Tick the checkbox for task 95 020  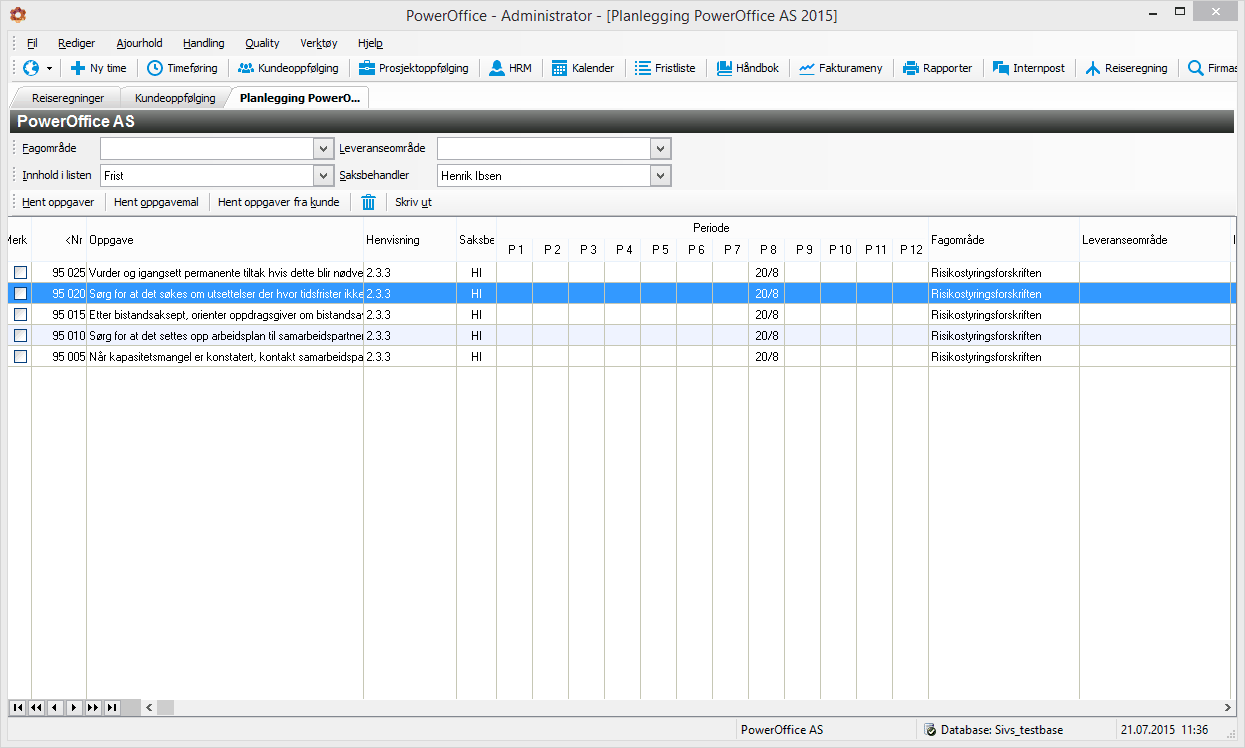20,294
